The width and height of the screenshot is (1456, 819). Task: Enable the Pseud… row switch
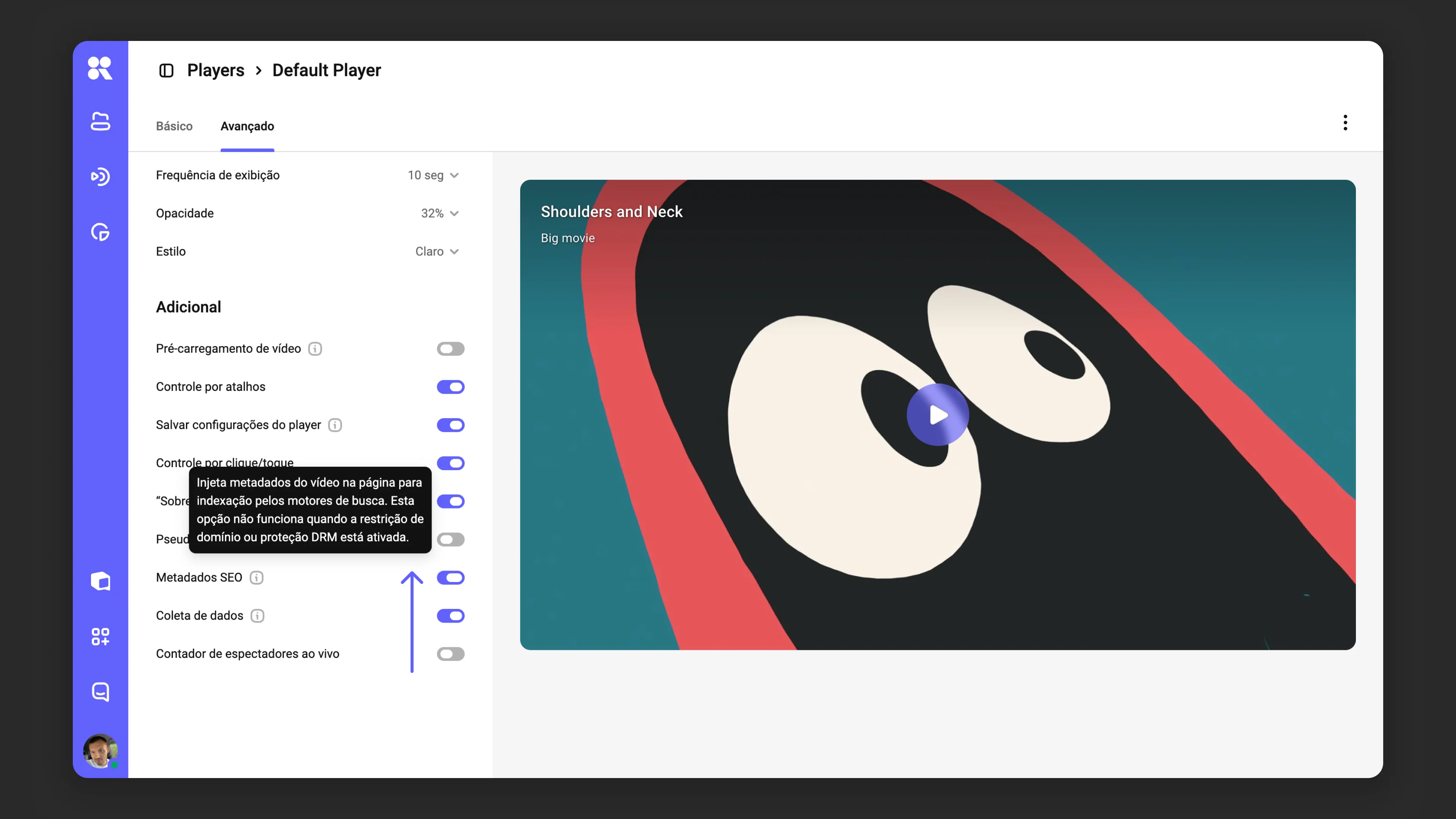(450, 539)
